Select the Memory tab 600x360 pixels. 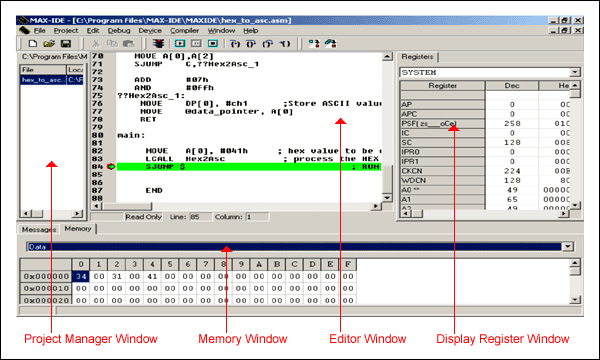point(78,228)
